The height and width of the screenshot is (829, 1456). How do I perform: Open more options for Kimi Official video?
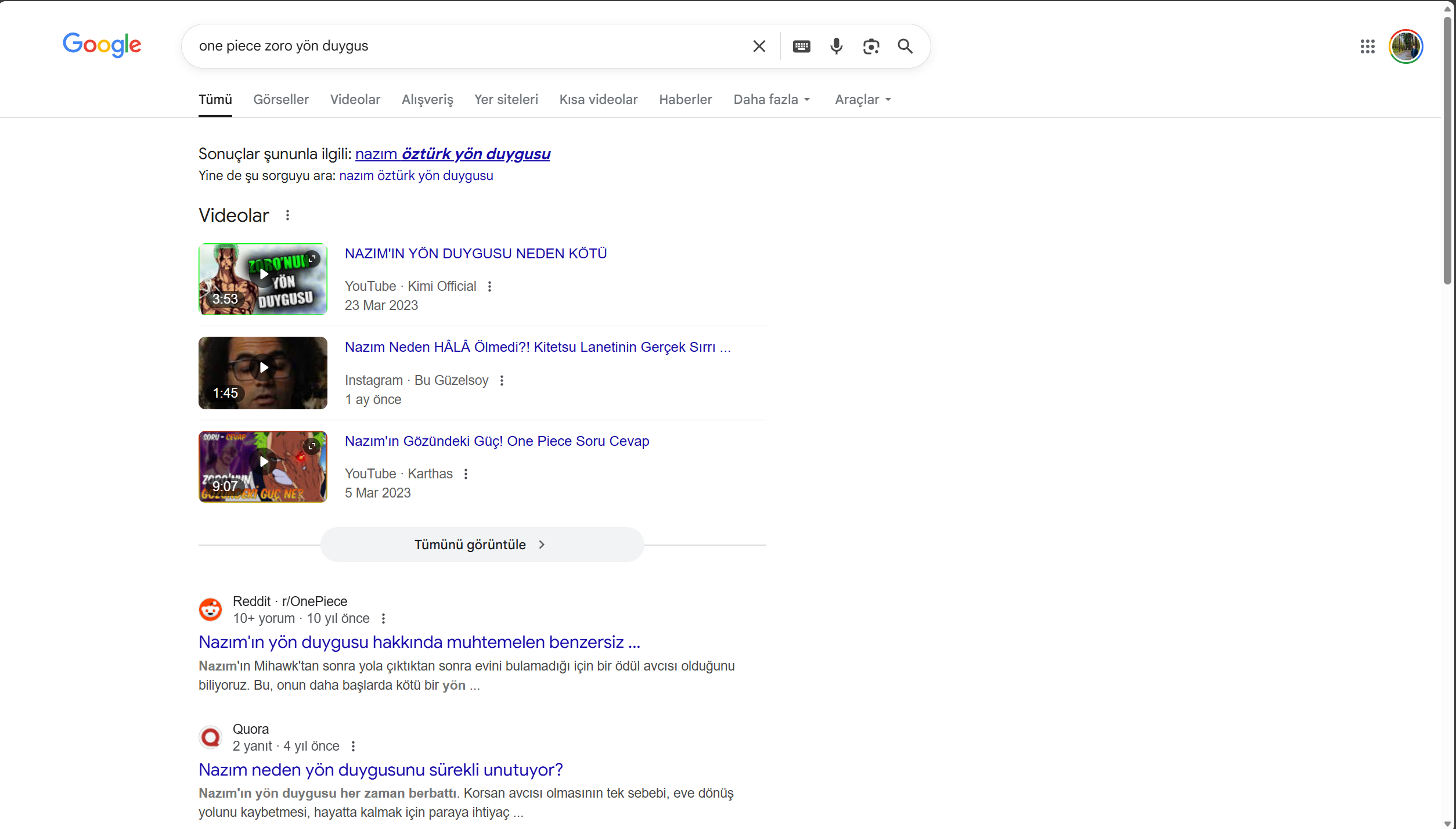(x=489, y=286)
